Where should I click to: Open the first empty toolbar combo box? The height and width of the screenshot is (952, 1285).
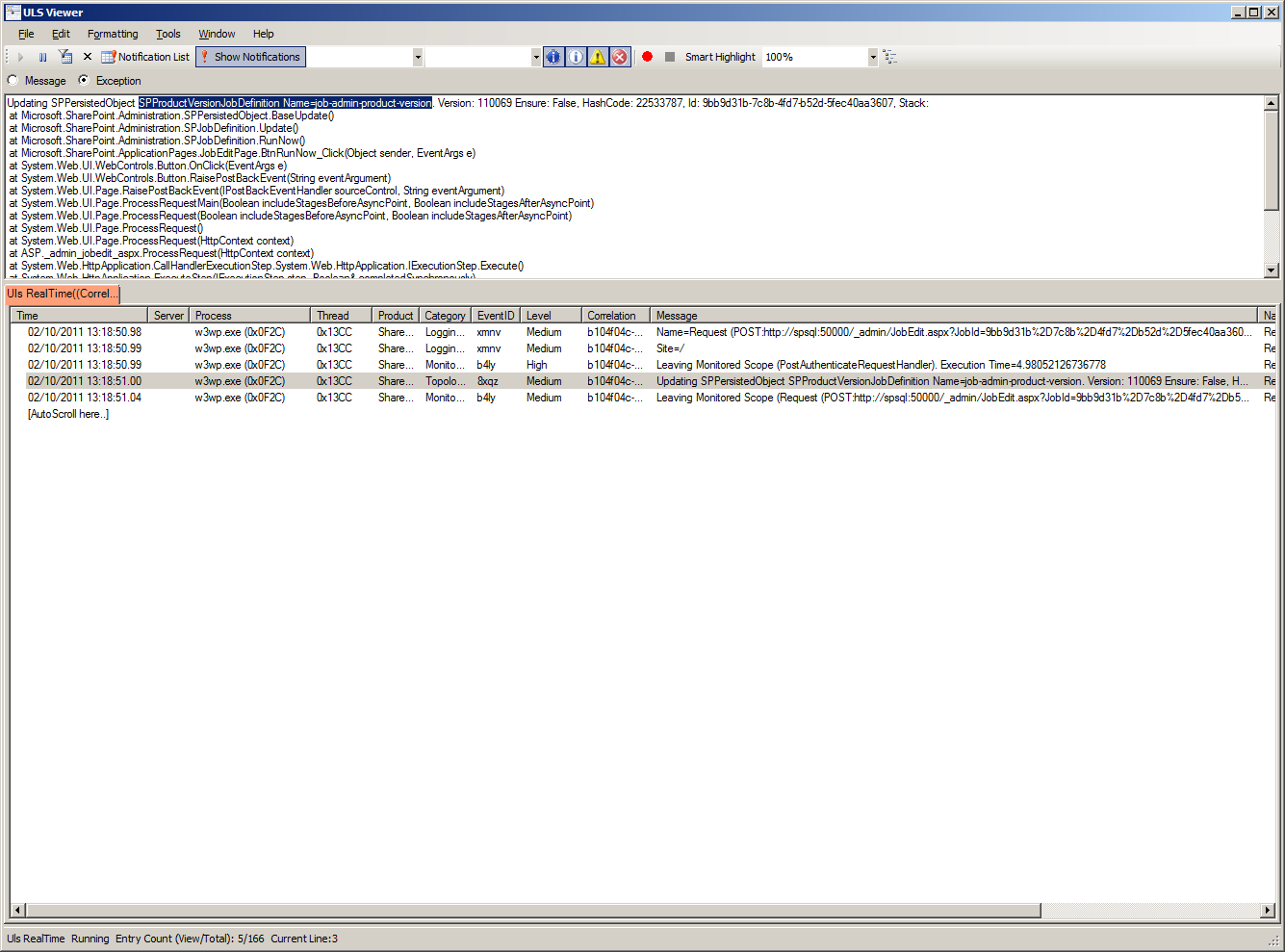click(x=418, y=58)
